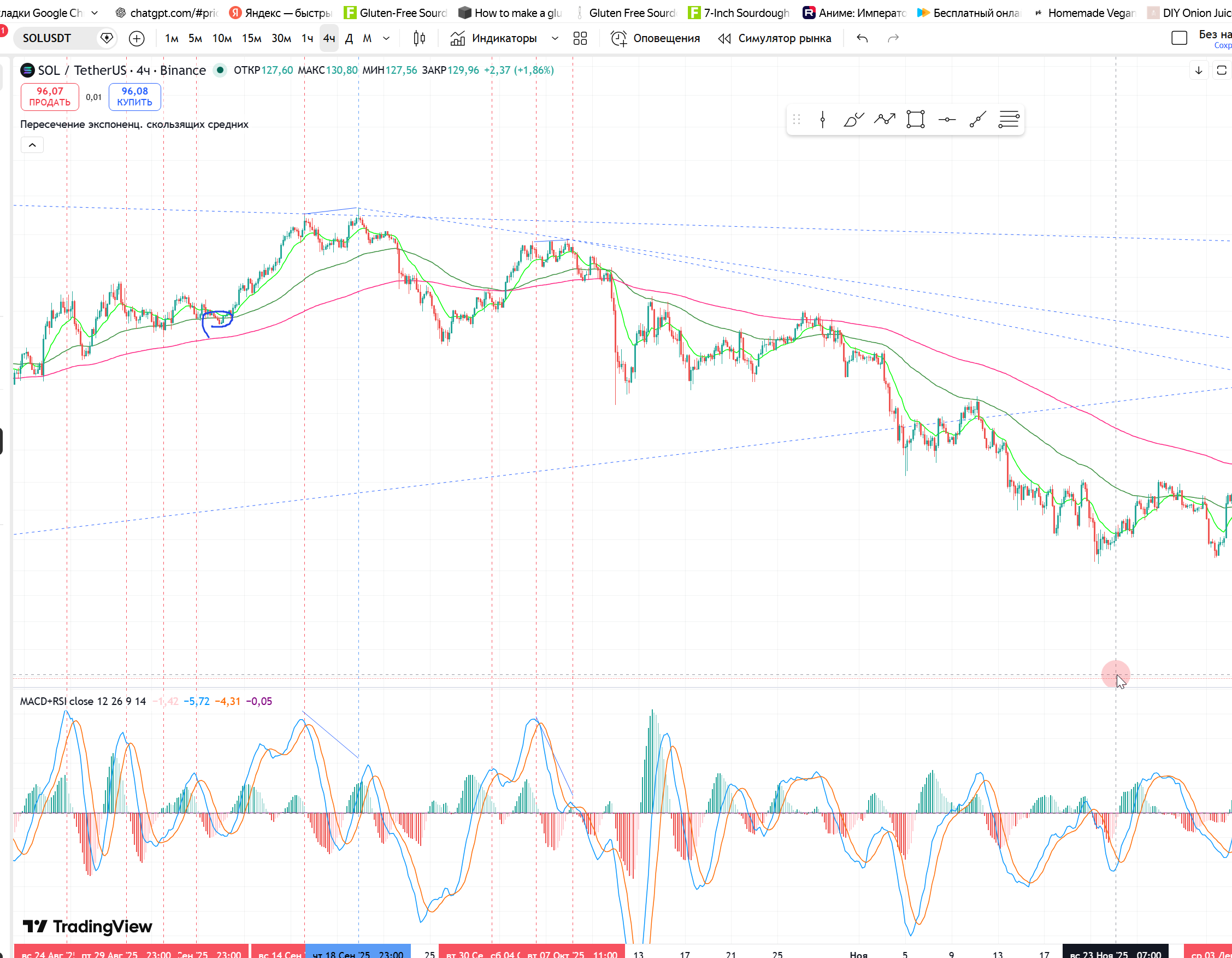Click the red Продать sell button
Screen dimensions: 1232x958
point(50,97)
